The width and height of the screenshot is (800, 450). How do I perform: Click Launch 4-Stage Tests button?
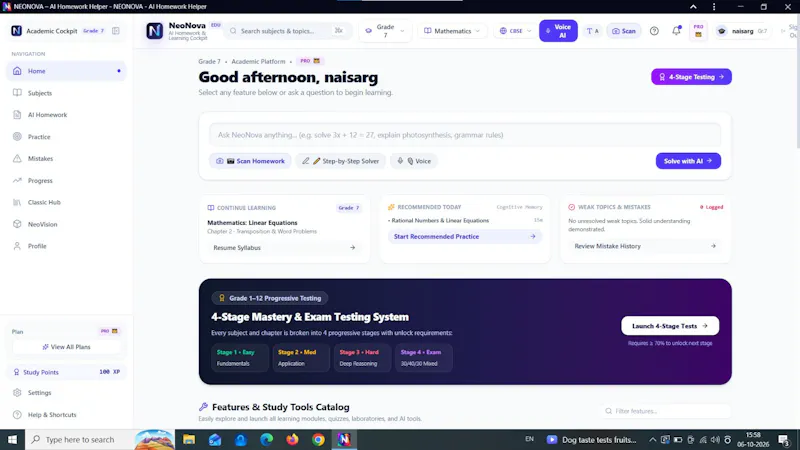(670, 326)
